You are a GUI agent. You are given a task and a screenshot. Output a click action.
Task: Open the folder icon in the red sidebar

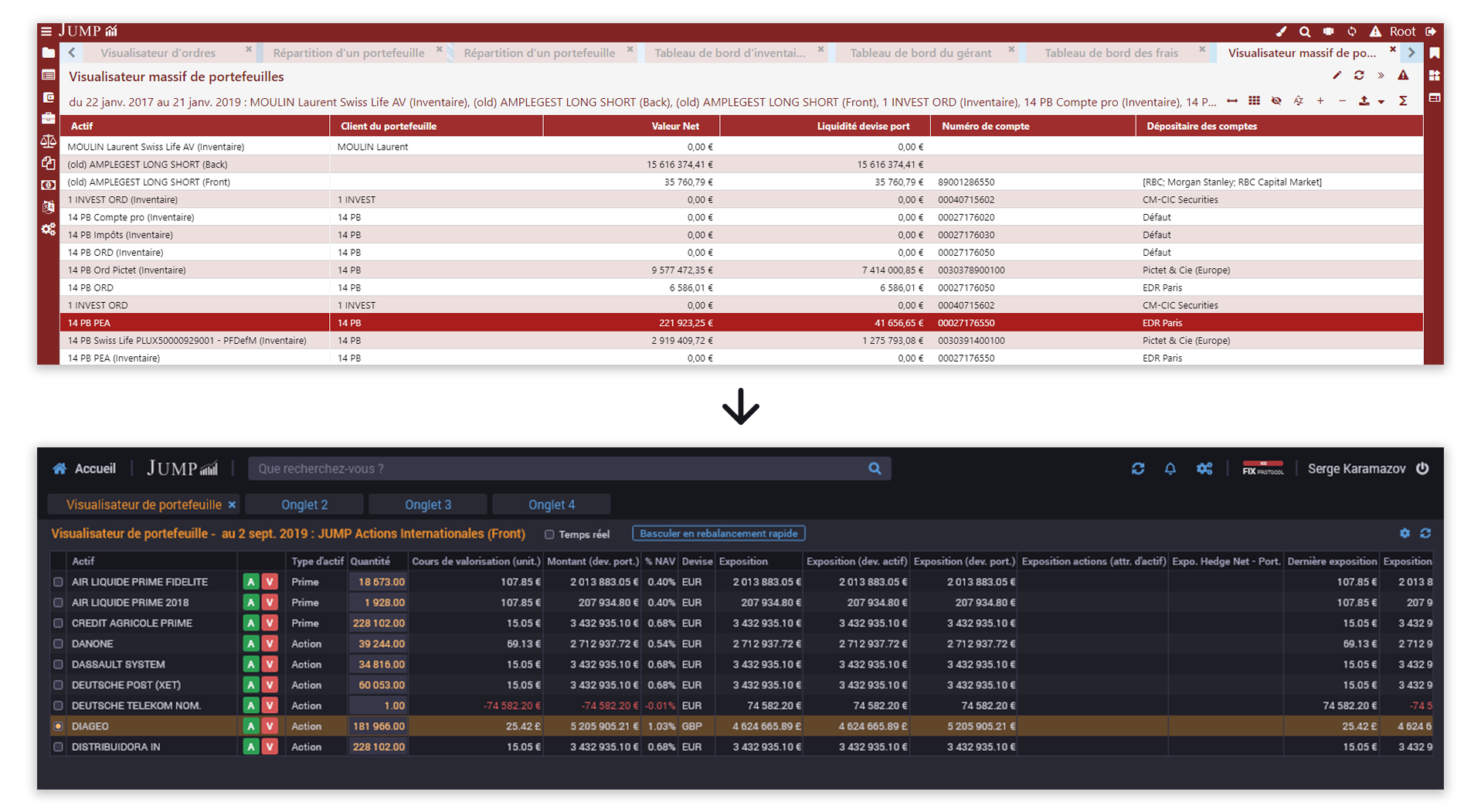click(x=48, y=53)
